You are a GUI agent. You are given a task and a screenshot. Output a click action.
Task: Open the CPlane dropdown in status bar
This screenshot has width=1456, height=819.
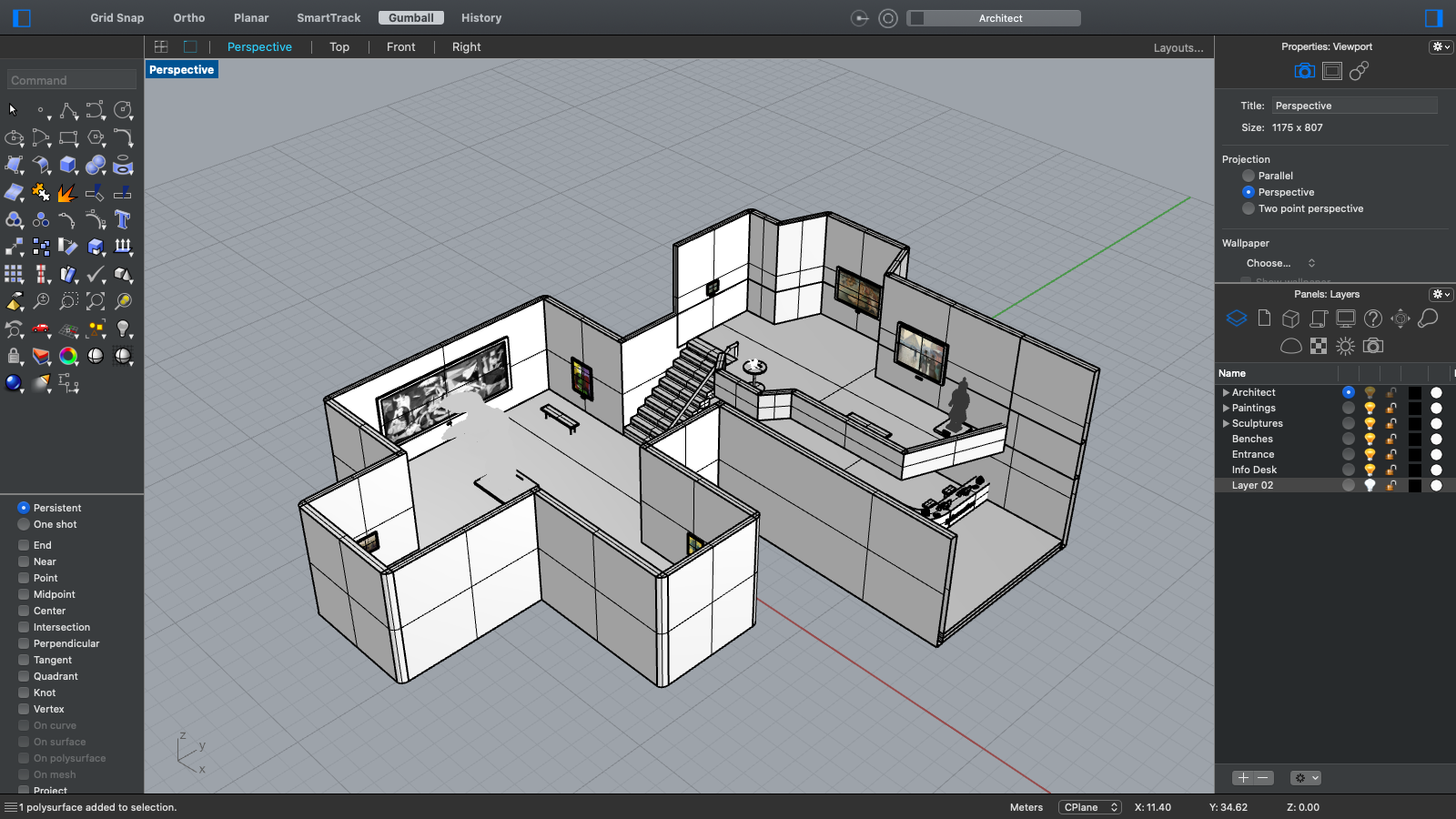(1089, 807)
